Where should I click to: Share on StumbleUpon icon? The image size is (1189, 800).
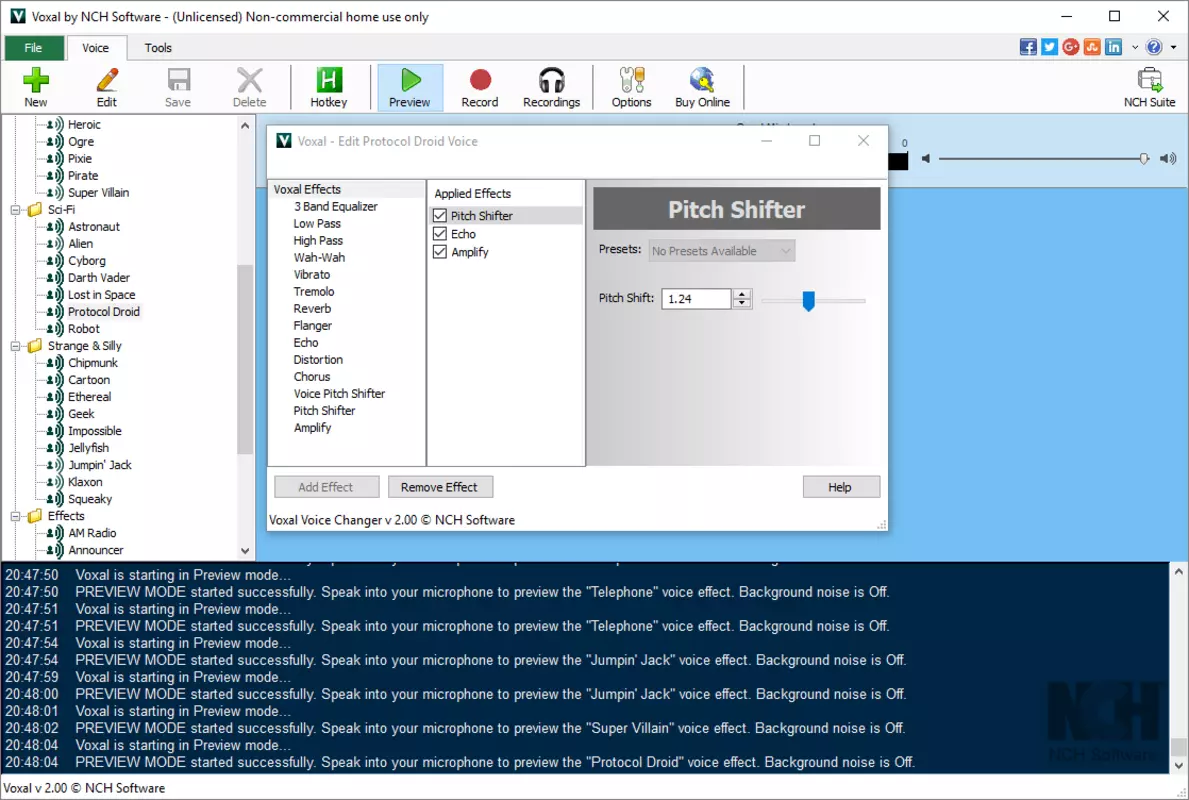(x=1092, y=47)
